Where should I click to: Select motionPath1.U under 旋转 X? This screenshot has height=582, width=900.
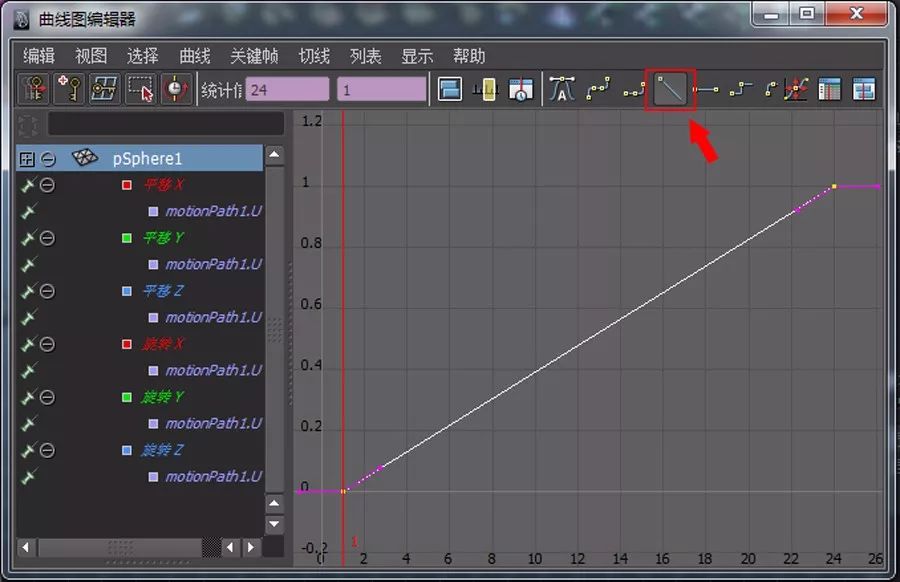tap(214, 370)
